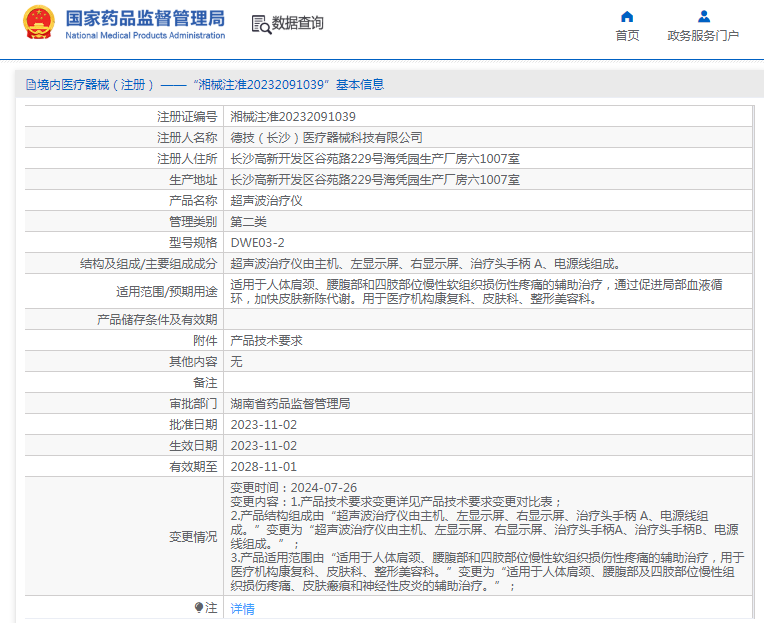764x623 pixels.
Task: Click the document icon before 境内医疗器械
Action: click(31, 85)
